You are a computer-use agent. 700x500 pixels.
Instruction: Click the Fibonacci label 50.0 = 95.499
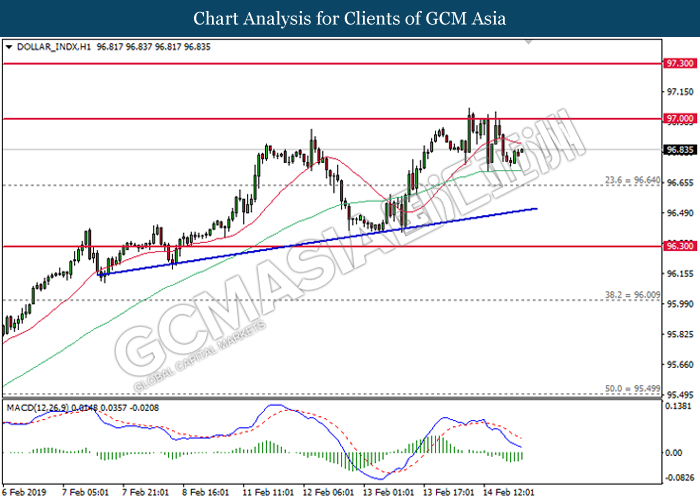632,388
